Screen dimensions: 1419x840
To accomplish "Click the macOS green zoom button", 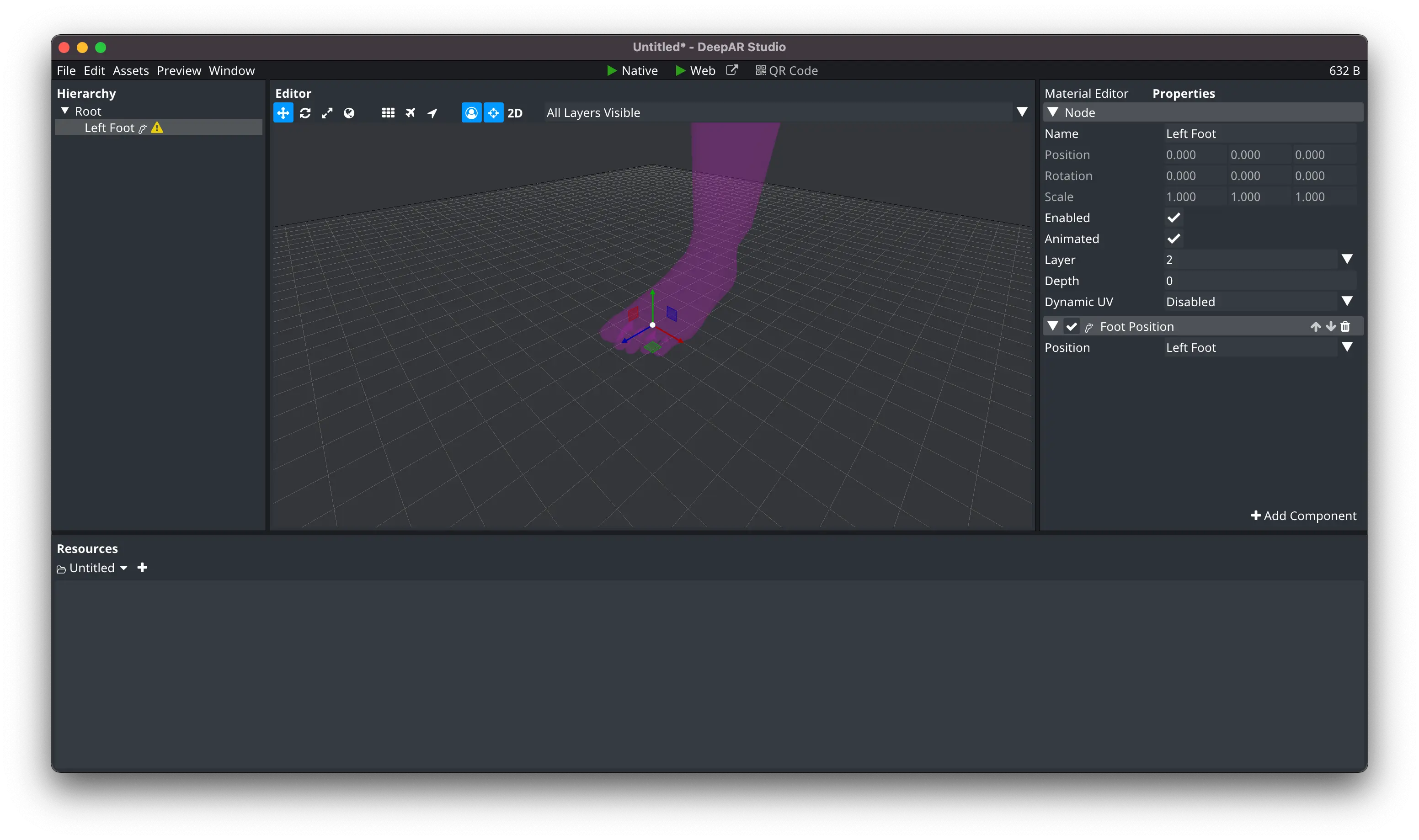I will pyautogui.click(x=101, y=48).
